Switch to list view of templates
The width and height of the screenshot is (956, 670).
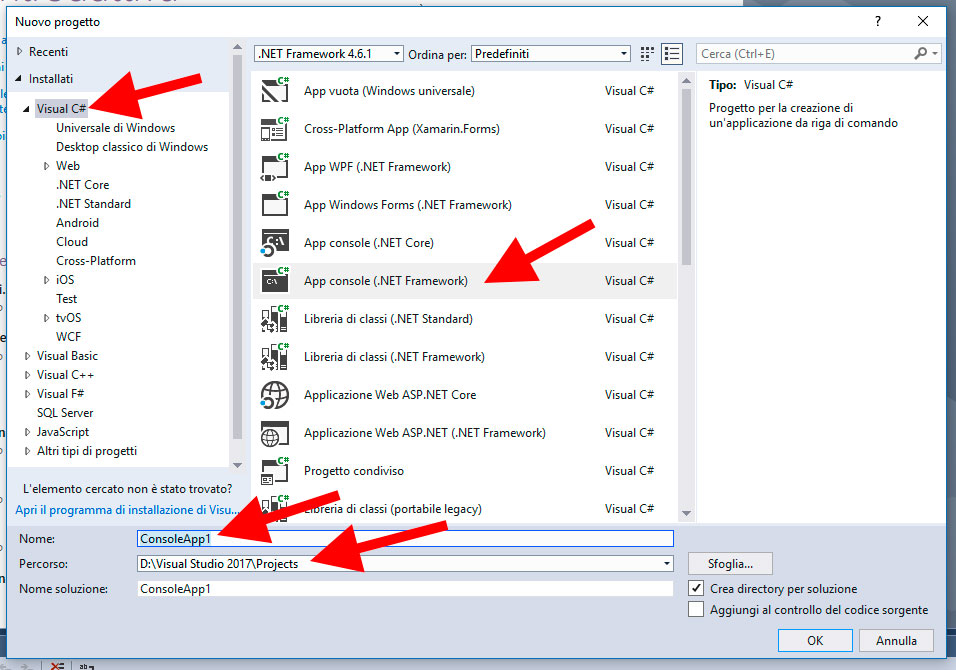[x=672, y=54]
